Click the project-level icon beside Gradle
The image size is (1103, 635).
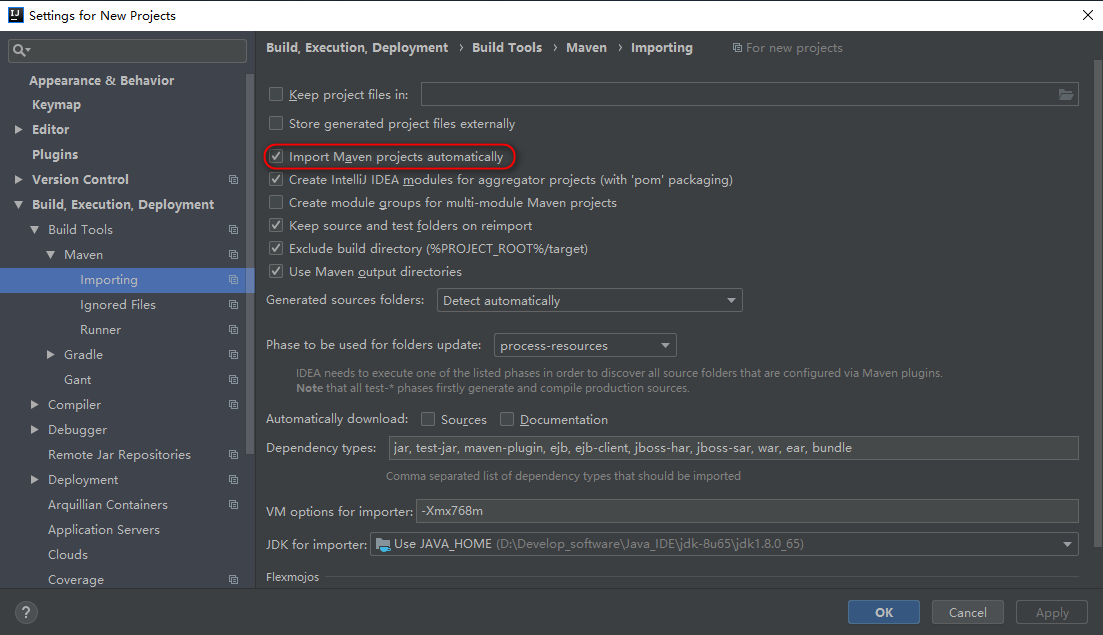(x=234, y=354)
